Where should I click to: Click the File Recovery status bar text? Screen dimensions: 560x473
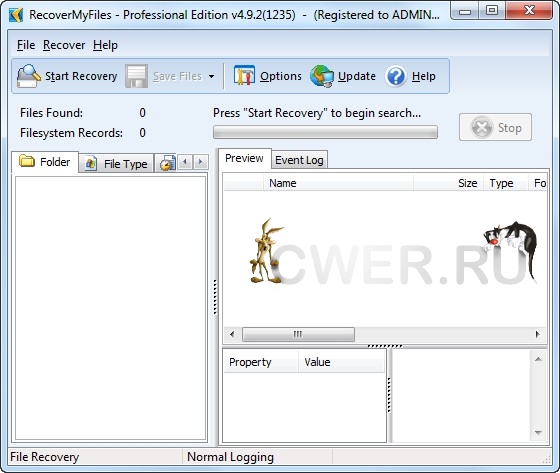coord(44,457)
